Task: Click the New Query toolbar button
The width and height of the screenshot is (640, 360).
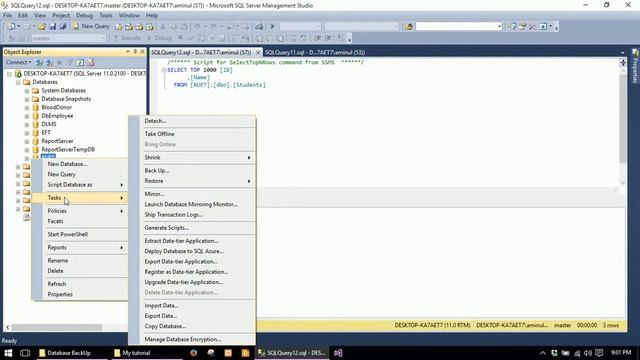Action: [x=91, y=27]
